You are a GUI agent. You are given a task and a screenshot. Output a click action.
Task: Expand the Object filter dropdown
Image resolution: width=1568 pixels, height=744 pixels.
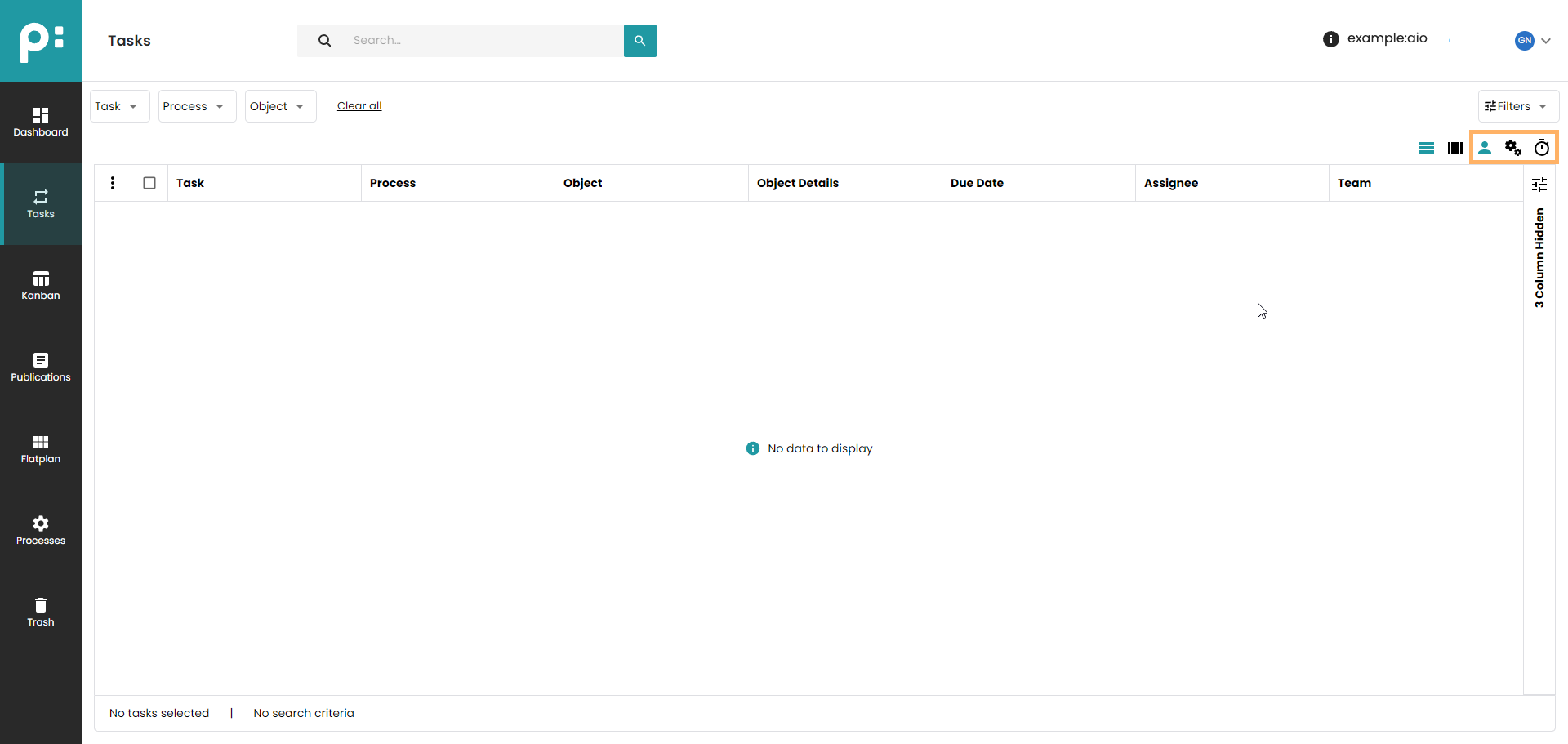click(280, 106)
